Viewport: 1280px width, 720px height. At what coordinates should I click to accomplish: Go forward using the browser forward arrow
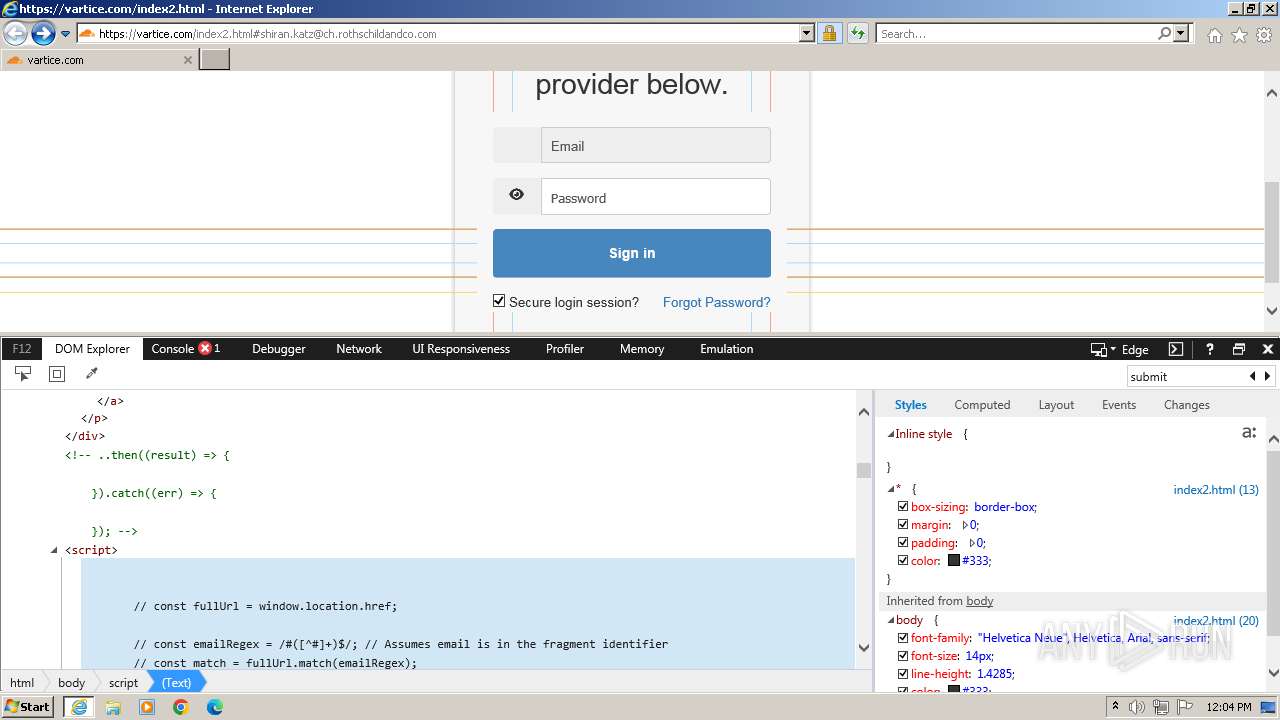(x=43, y=33)
